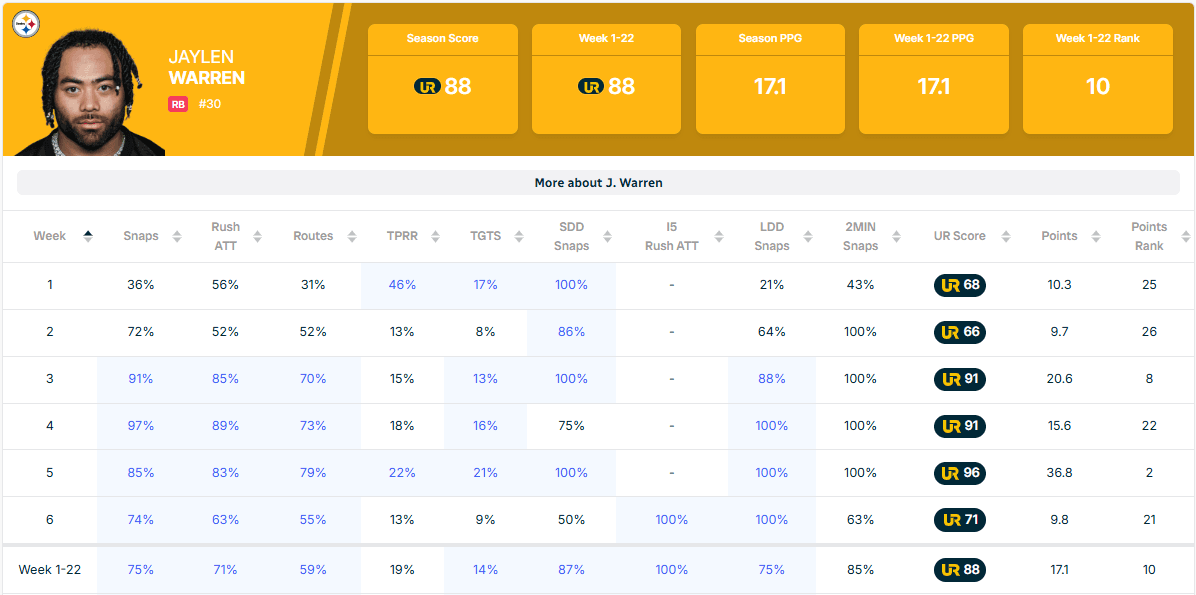Click Week 3 snaps value 91%
The height and width of the screenshot is (595, 1196).
pyautogui.click(x=141, y=379)
